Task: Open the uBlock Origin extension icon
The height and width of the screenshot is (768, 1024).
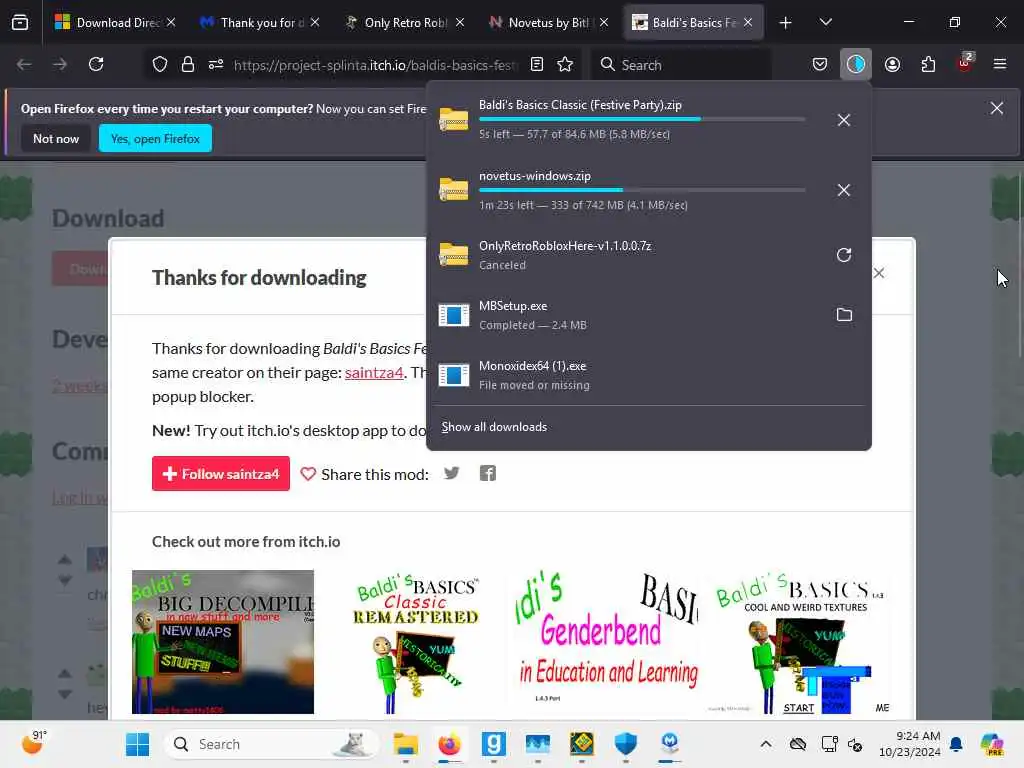Action: [x=965, y=63]
